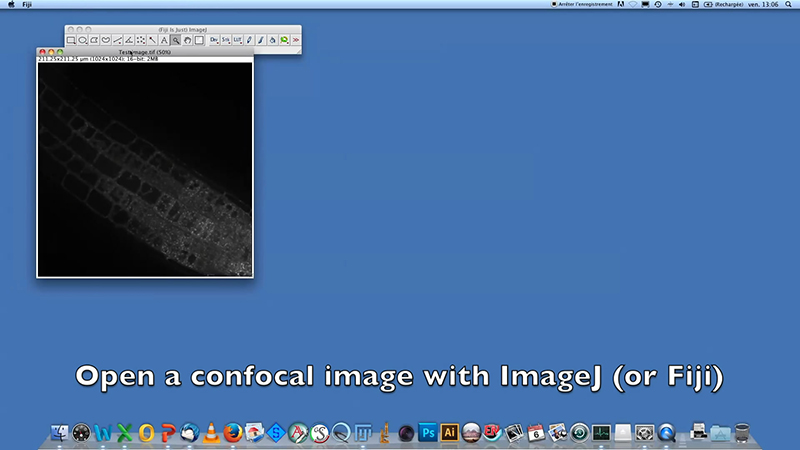800x450 pixels.
Task: Focus the Test image.tif title bar
Action: [145, 52]
